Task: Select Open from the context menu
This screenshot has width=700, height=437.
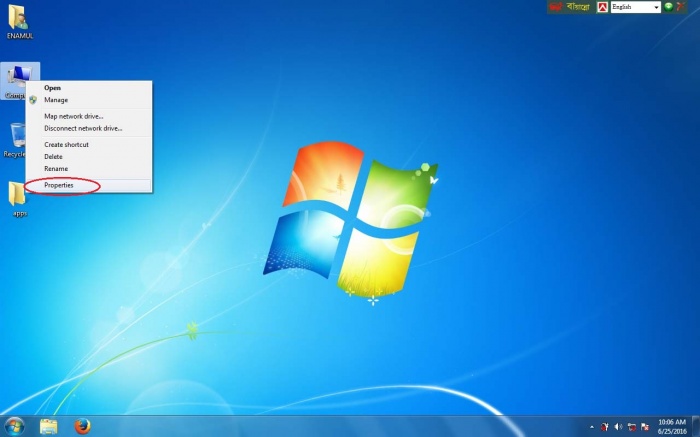Action: click(88, 88)
